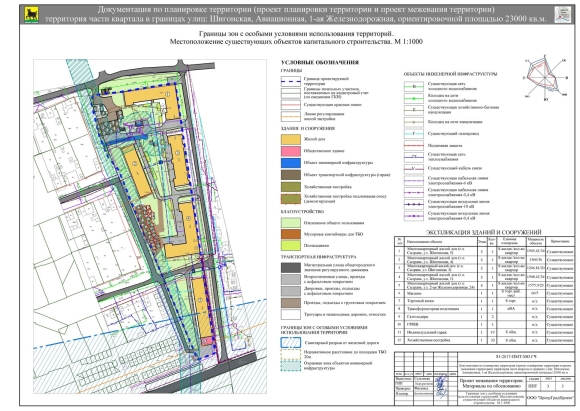Click the pink building at the block's south end

click(207, 341)
